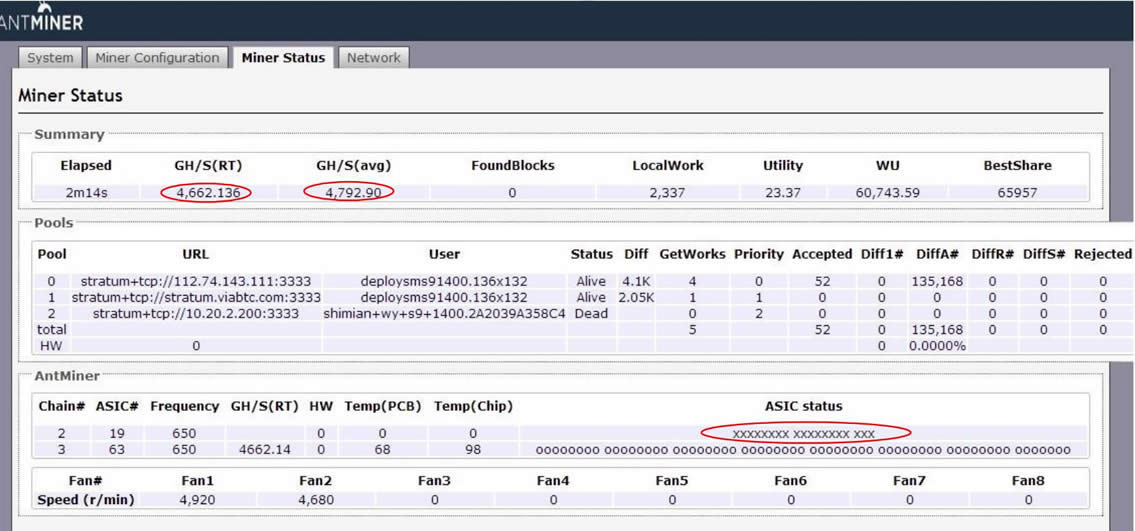
Task: Click the chip temperature value 98
Action: pyautogui.click(x=473, y=450)
